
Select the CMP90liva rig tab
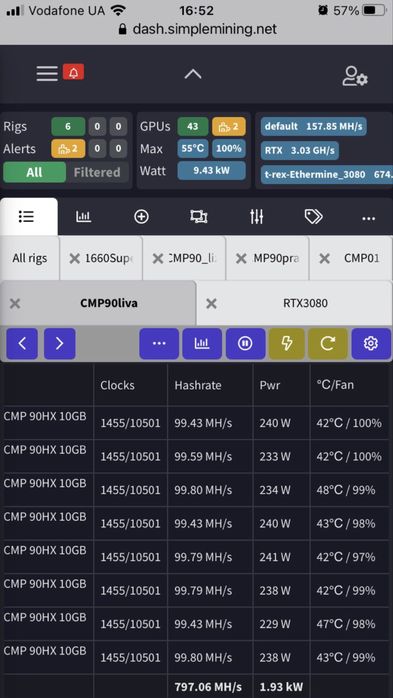point(109,304)
